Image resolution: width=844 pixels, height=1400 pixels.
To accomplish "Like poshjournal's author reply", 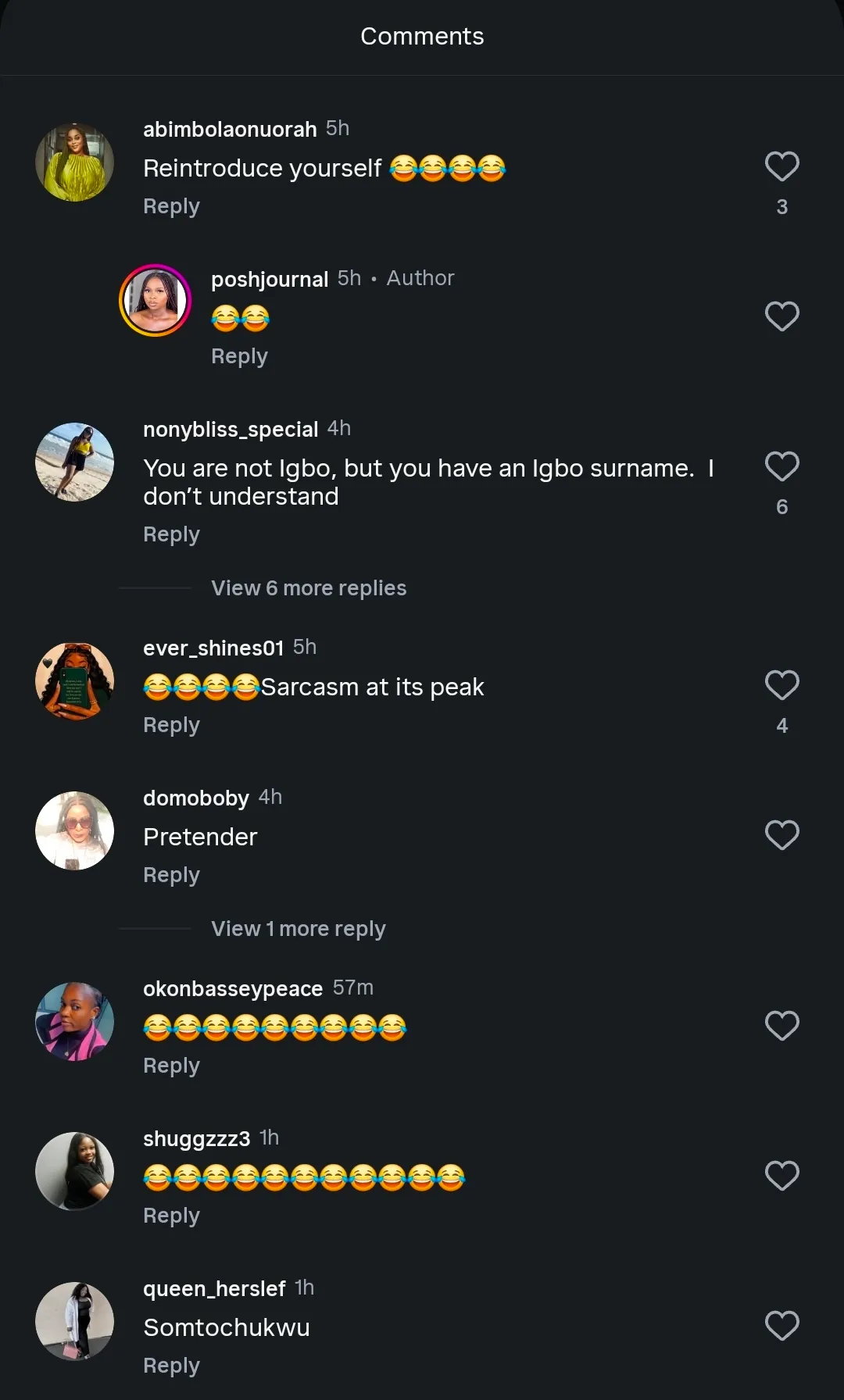I will tap(781, 316).
